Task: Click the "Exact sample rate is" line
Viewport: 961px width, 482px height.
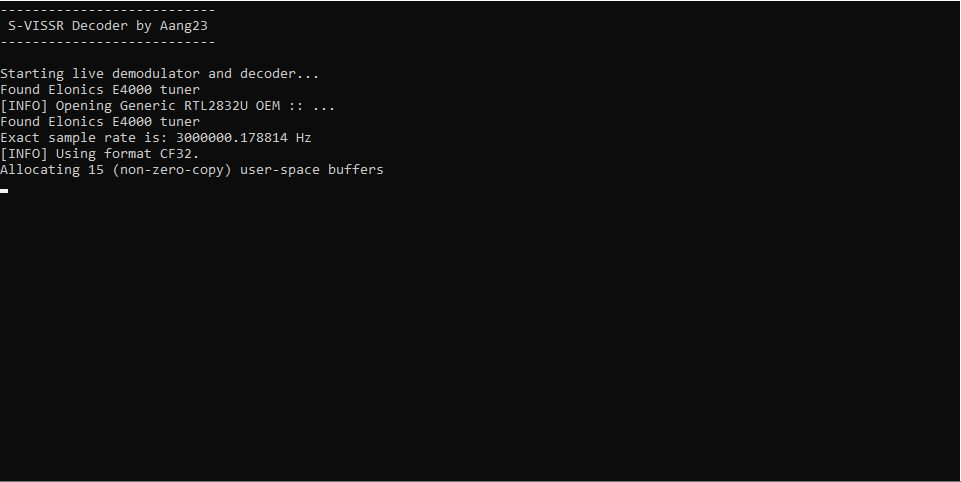Action: (156, 137)
